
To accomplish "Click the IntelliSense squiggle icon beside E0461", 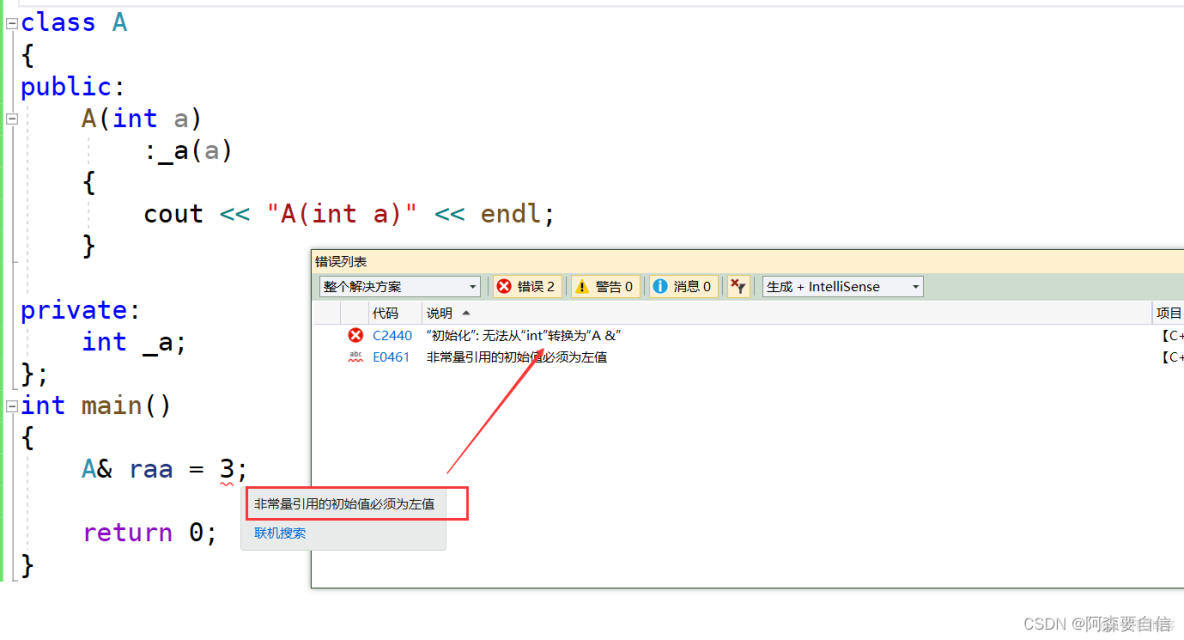I will pyautogui.click(x=355, y=357).
